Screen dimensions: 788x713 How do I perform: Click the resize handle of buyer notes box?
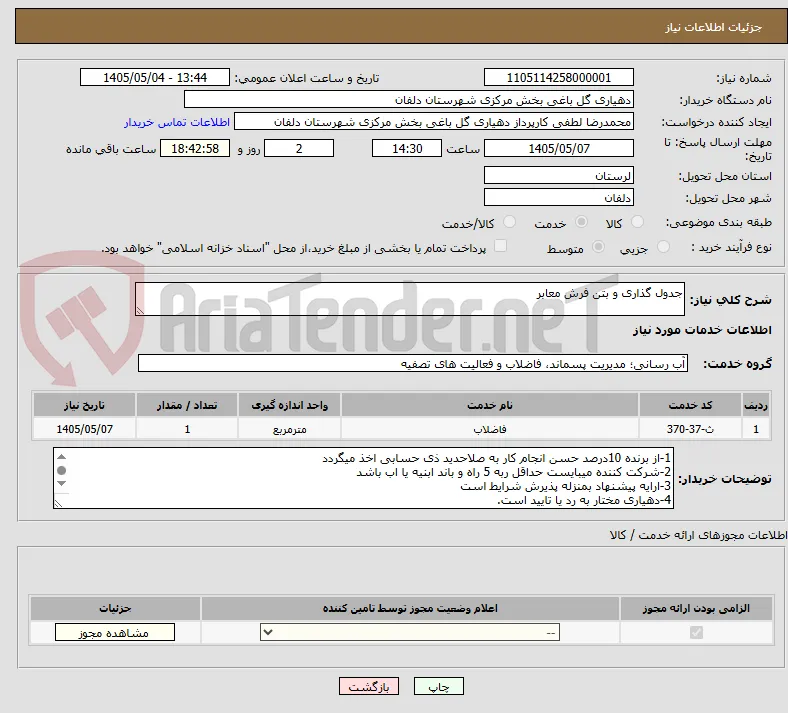[58, 503]
